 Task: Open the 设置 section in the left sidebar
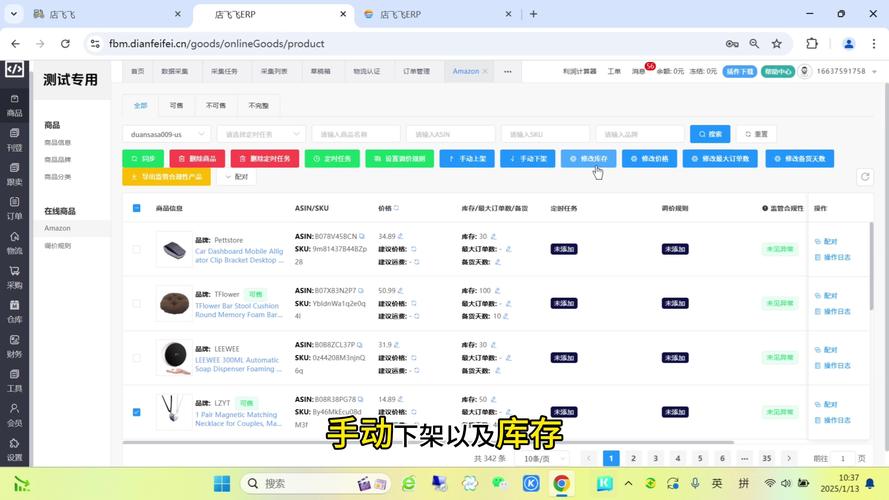pyautogui.click(x=15, y=450)
